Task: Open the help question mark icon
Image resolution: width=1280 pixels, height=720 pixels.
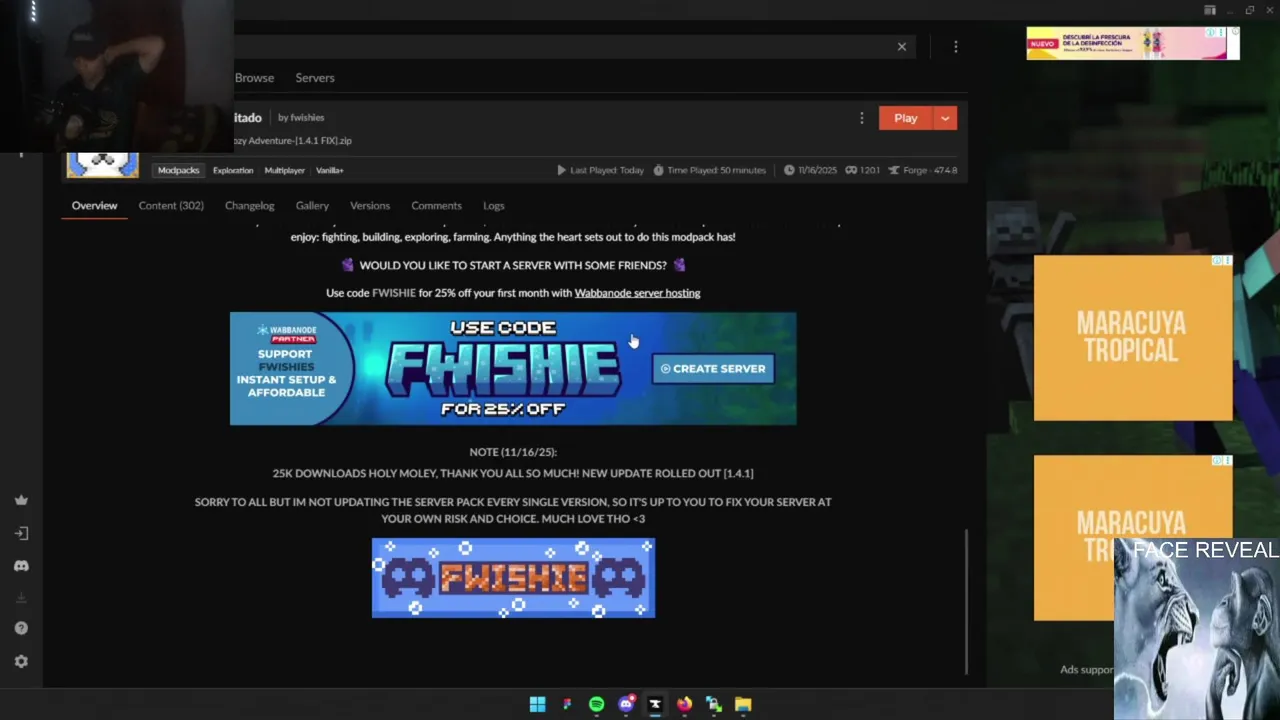Action: pyautogui.click(x=21, y=628)
